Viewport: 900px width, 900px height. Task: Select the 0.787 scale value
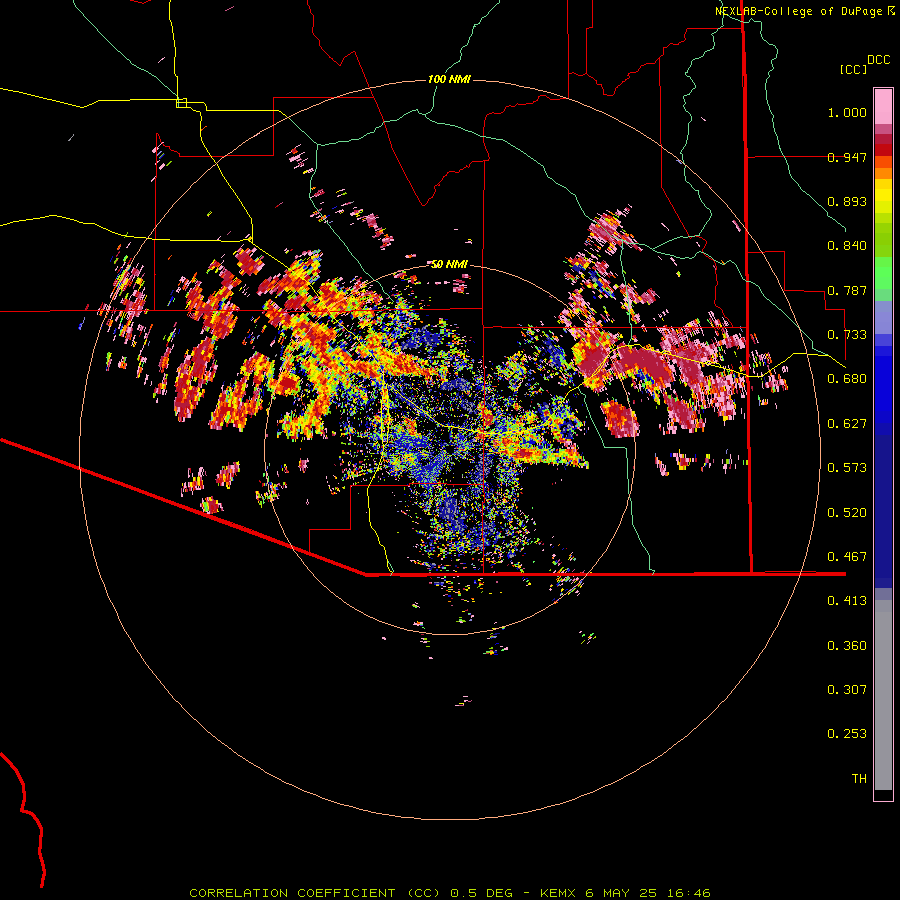pyautogui.click(x=847, y=290)
